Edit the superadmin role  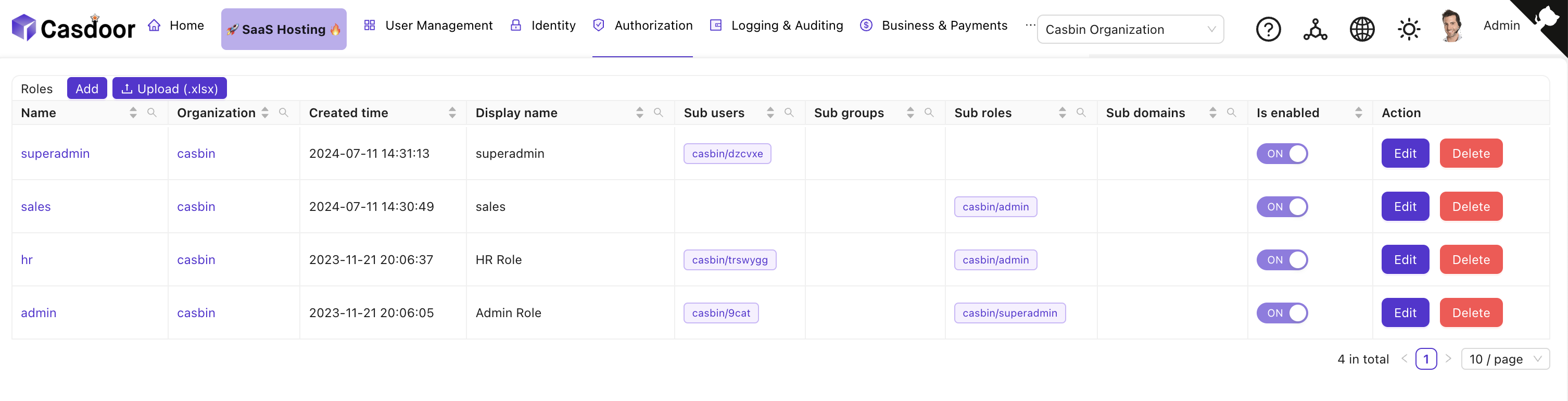(1405, 153)
